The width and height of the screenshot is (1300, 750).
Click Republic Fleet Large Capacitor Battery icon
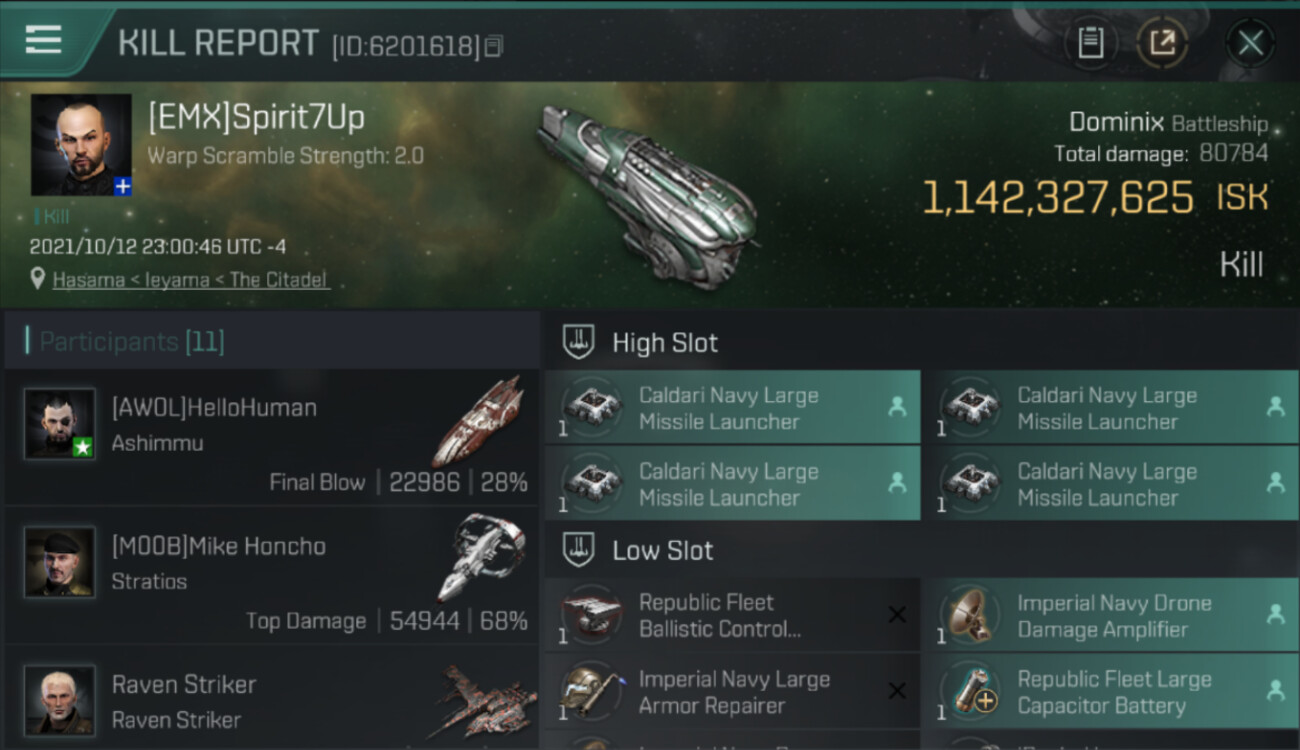pyautogui.click(x=971, y=692)
